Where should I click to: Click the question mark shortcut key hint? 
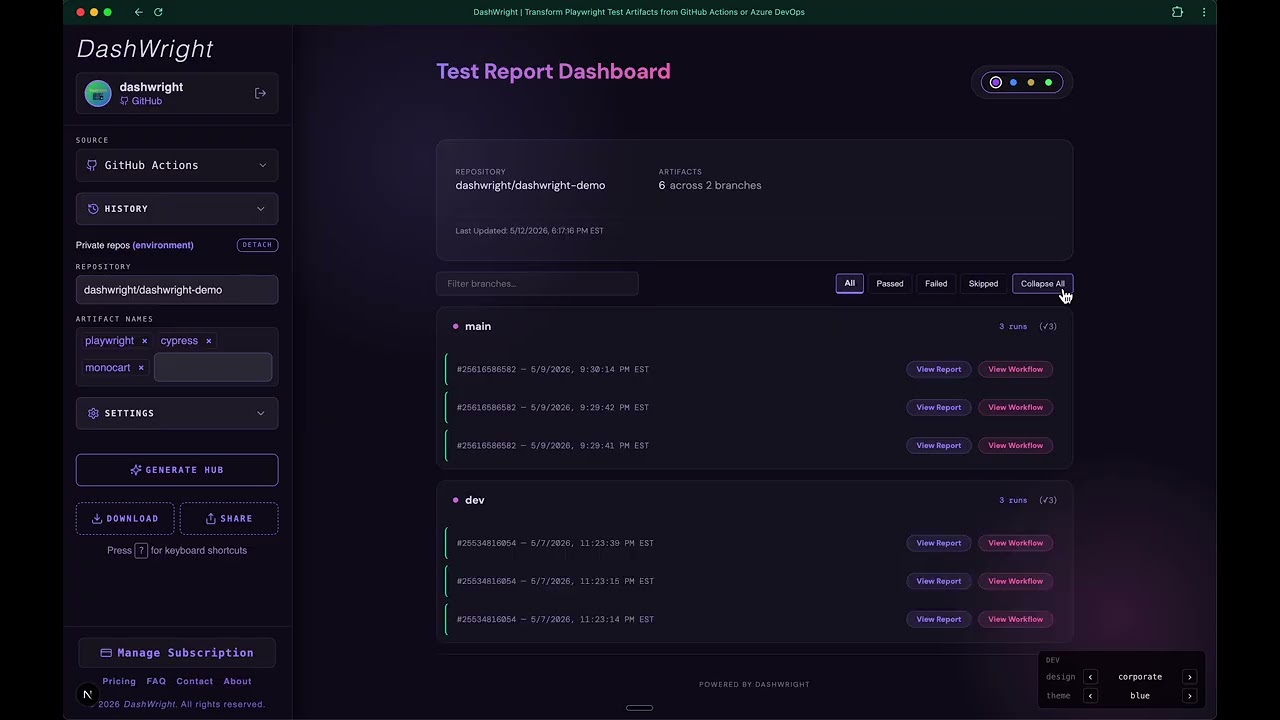141,550
